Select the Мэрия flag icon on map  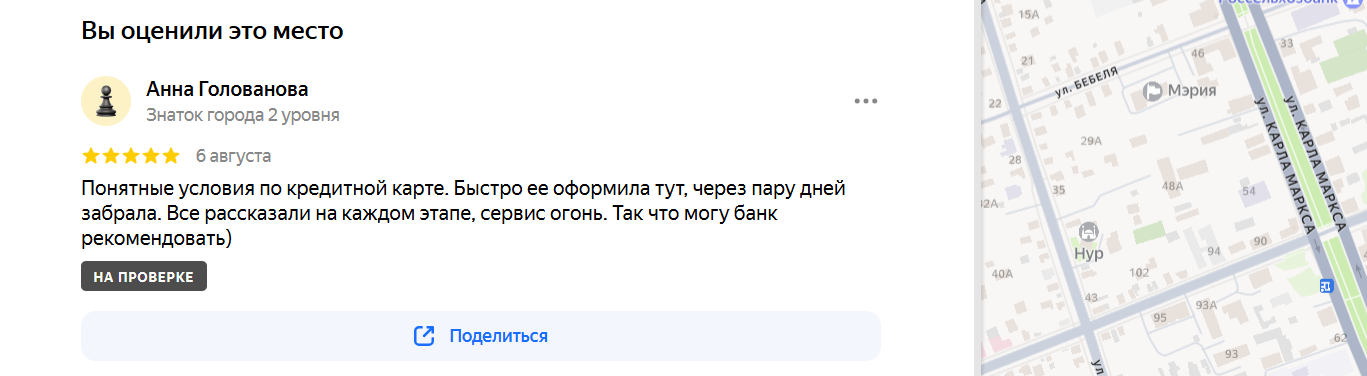tap(1154, 91)
